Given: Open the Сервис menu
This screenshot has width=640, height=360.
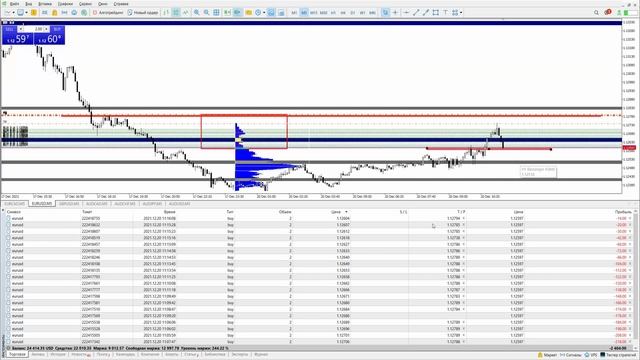Looking at the screenshot, I should [x=85, y=4].
